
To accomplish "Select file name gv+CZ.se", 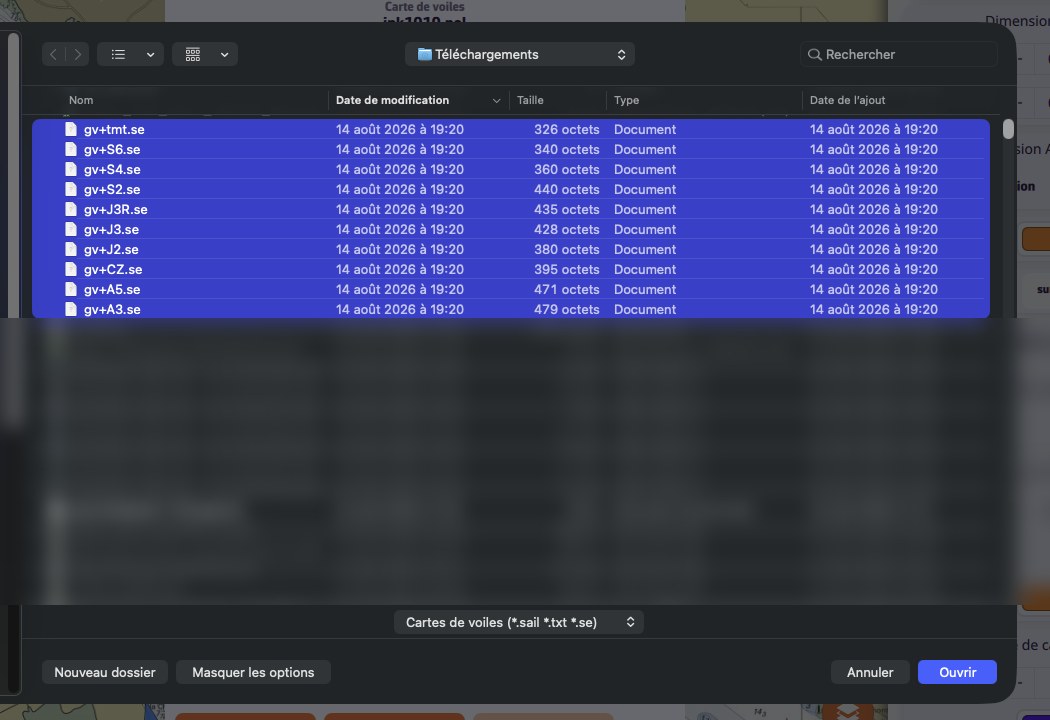I will [x=113, y=269].
